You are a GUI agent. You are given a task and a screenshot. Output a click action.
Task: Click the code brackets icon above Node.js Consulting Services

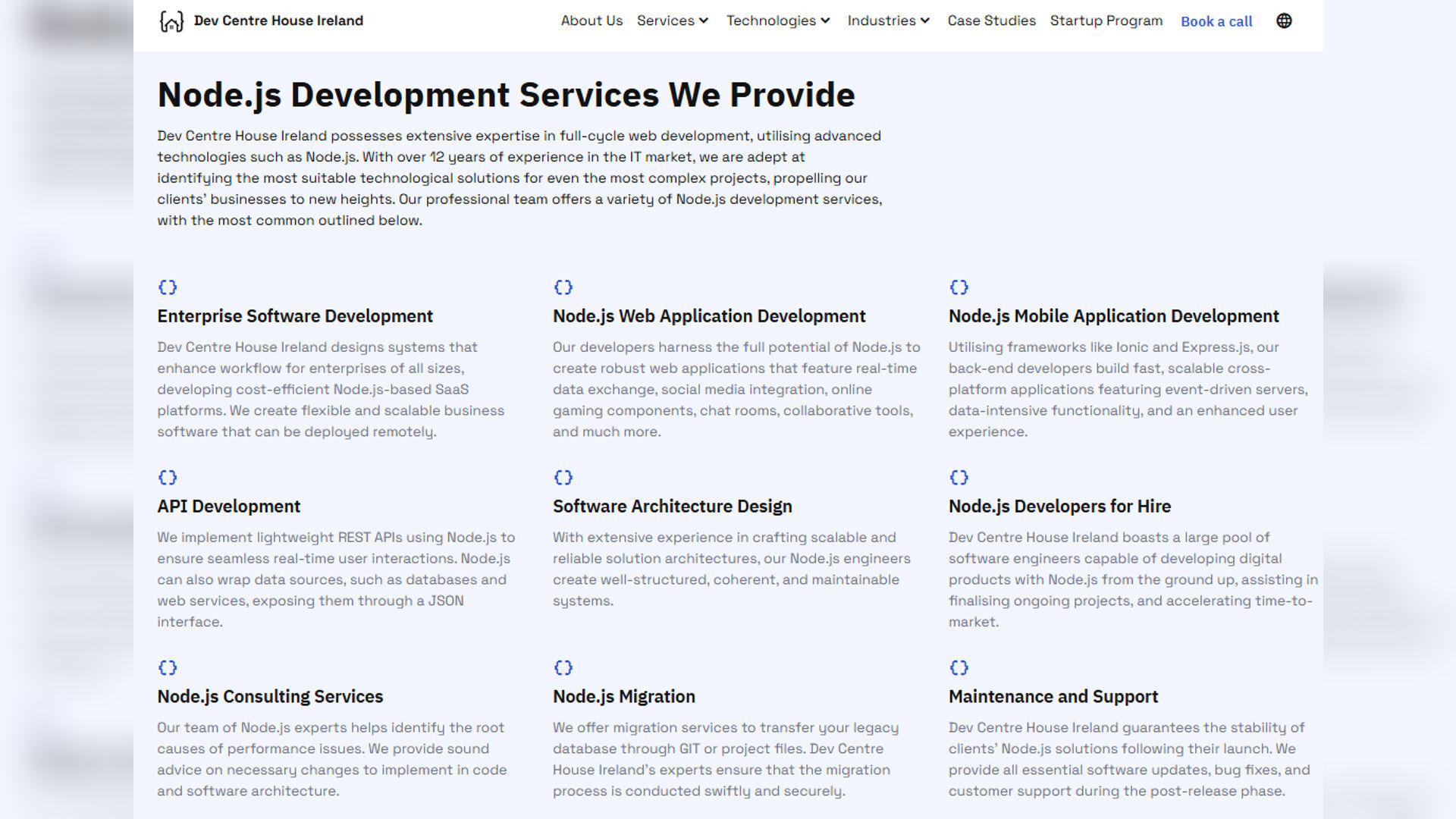tap(168, 667)
